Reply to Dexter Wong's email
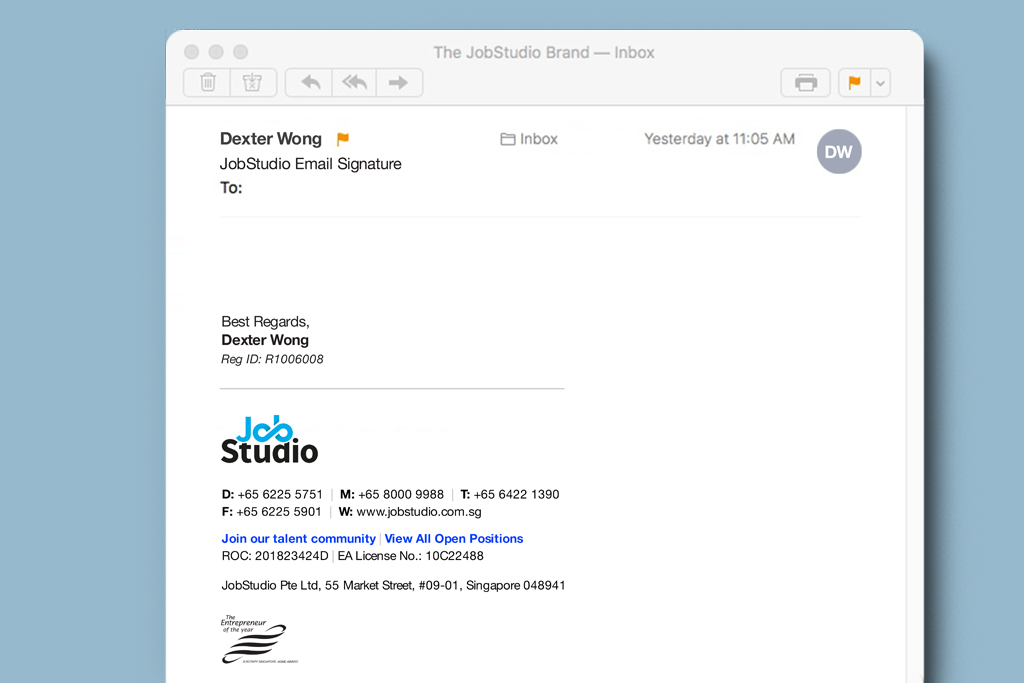 click(310, 83)
